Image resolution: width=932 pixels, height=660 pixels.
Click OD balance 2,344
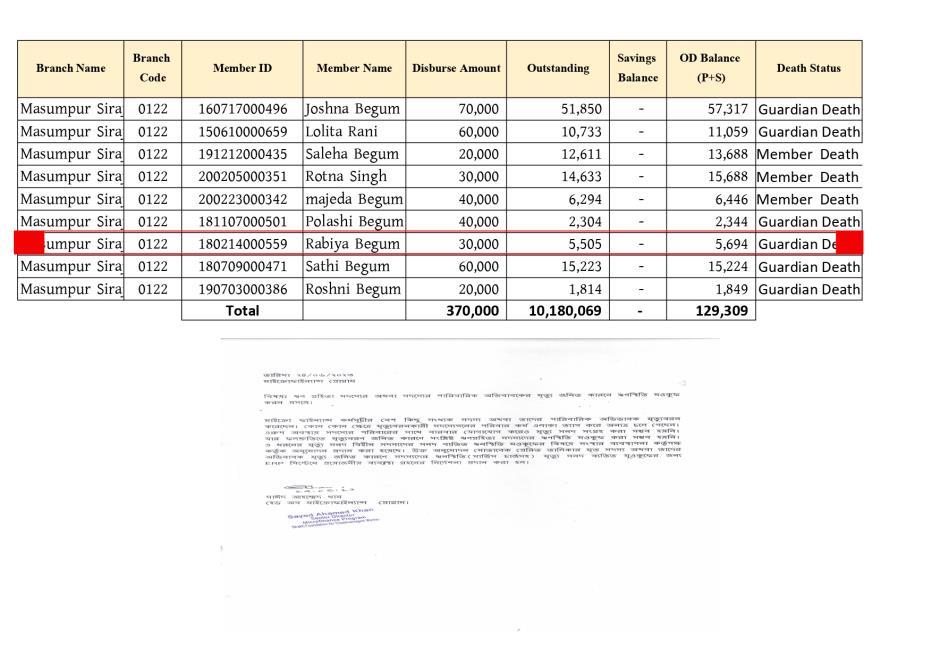tap(731, 222)
